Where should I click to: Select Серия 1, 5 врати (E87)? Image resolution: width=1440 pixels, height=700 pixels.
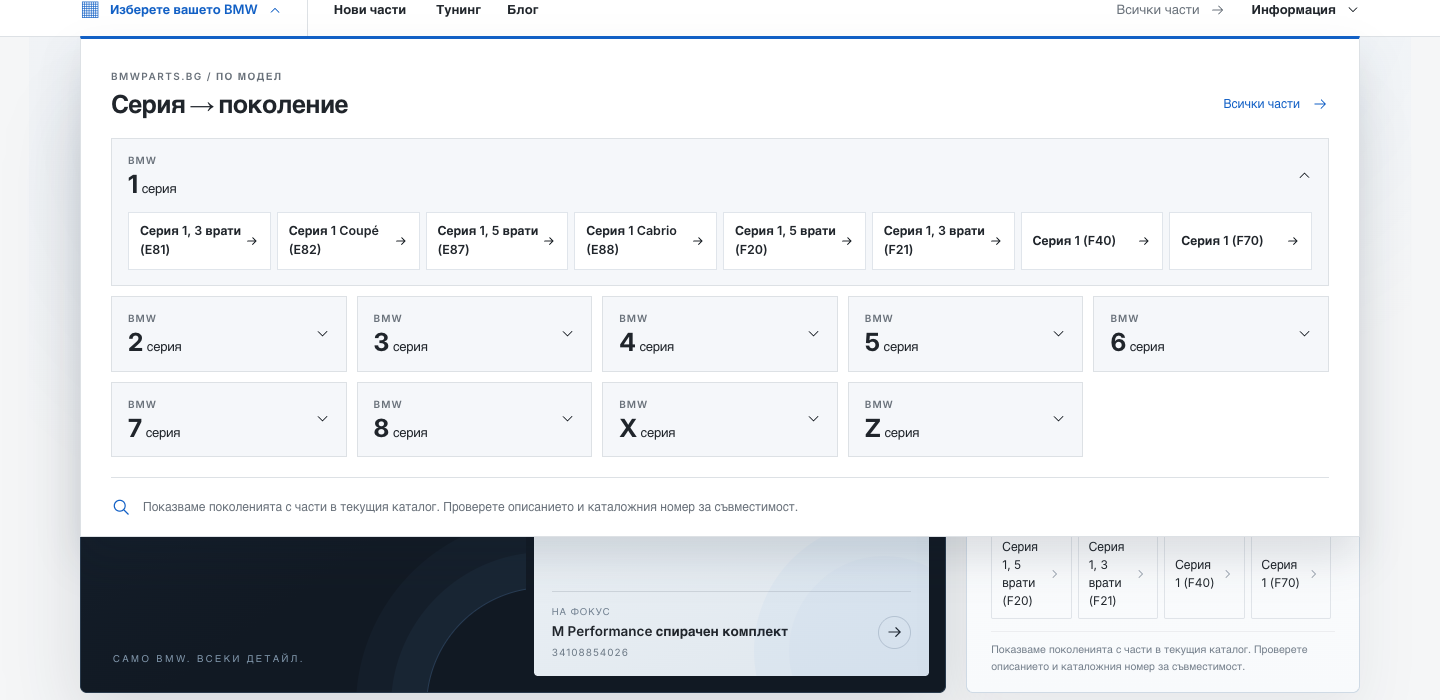(x=497, y=241)
